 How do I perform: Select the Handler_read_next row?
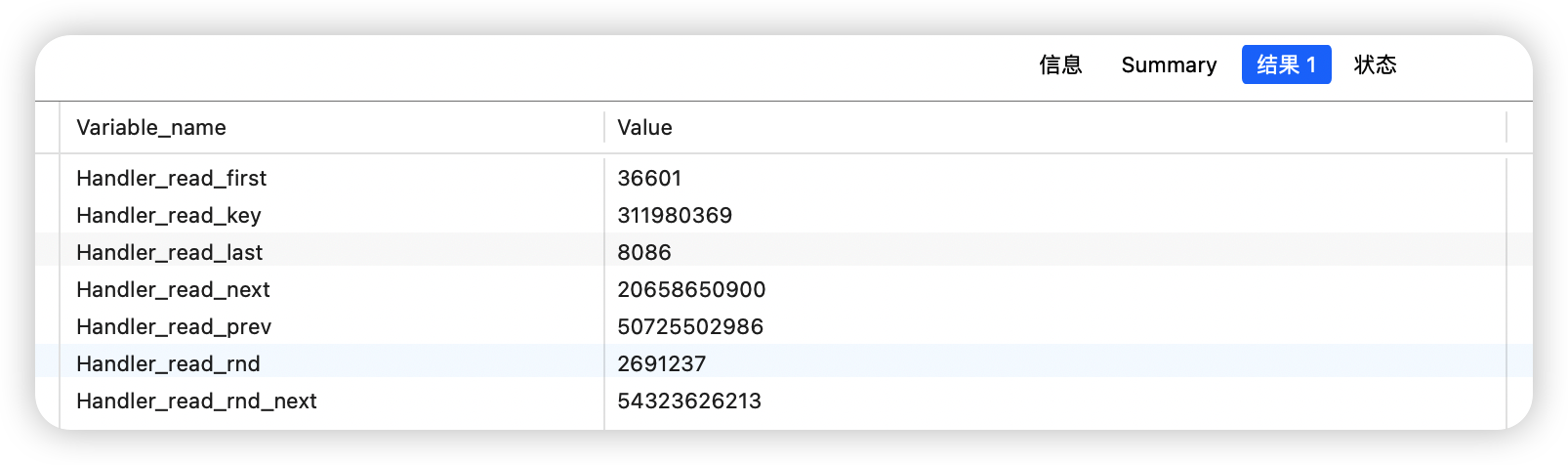pos(173,290)
